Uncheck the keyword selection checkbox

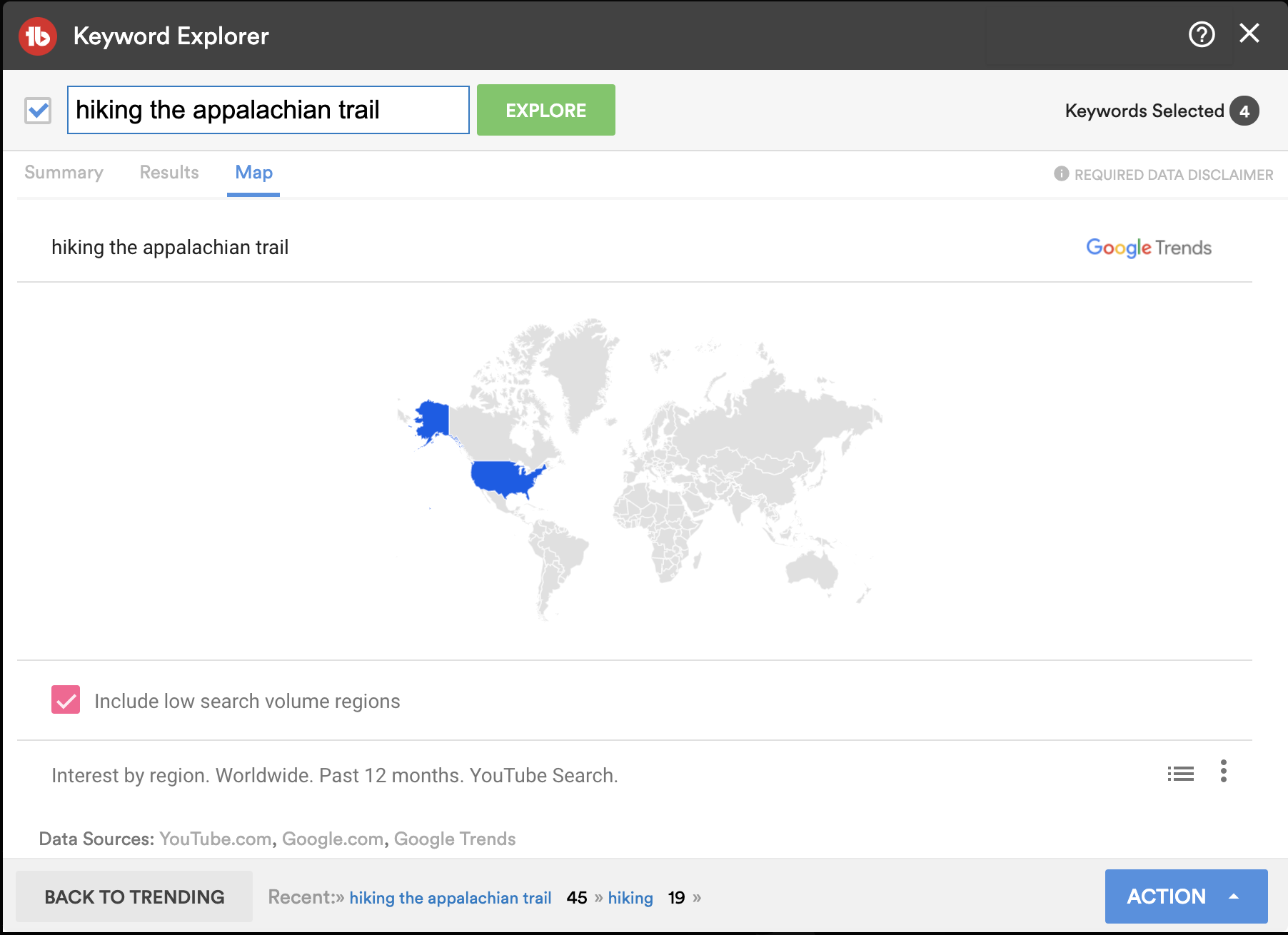[38, 111]
